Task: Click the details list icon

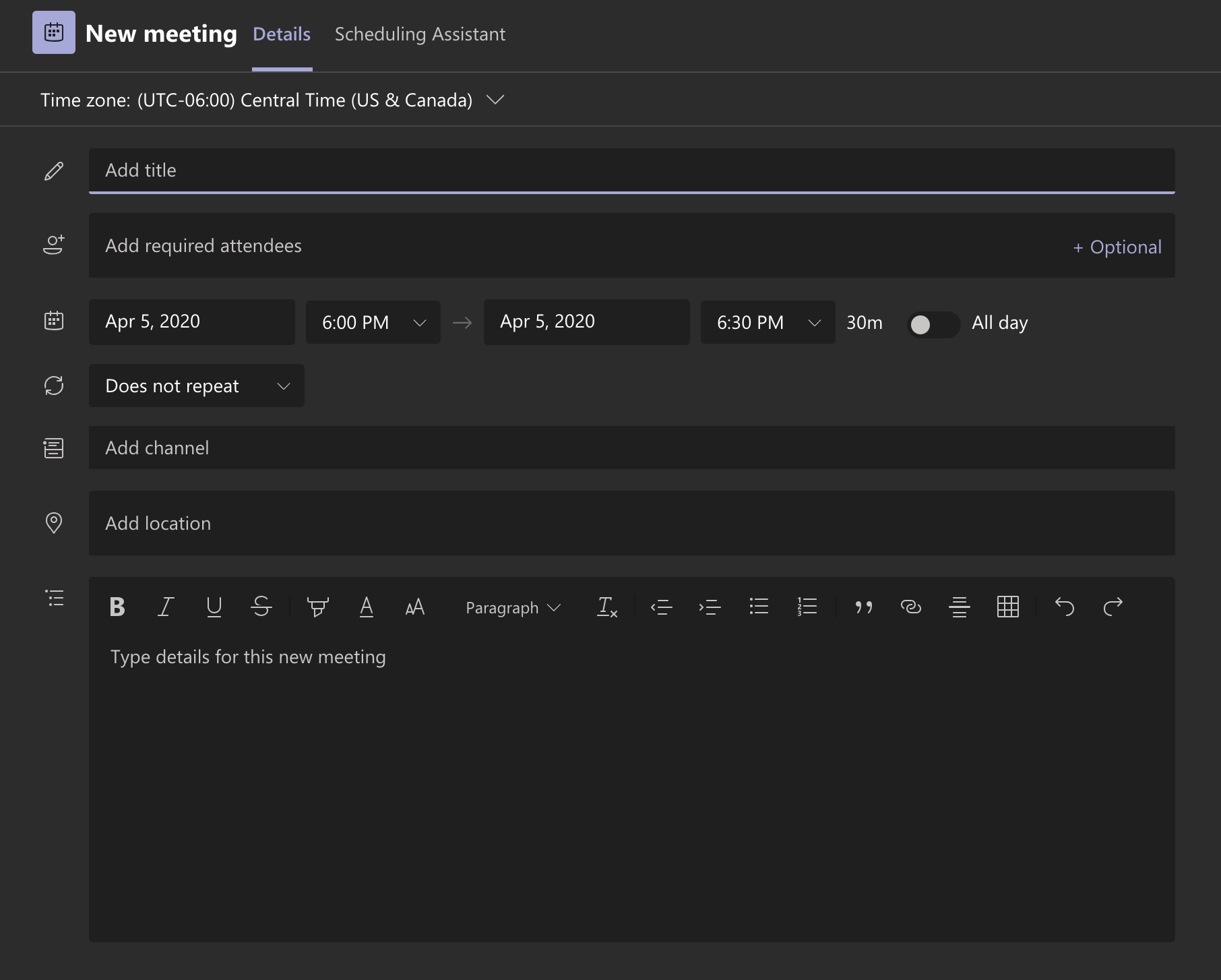Action: pyautogui.click(x=55, y=598)
